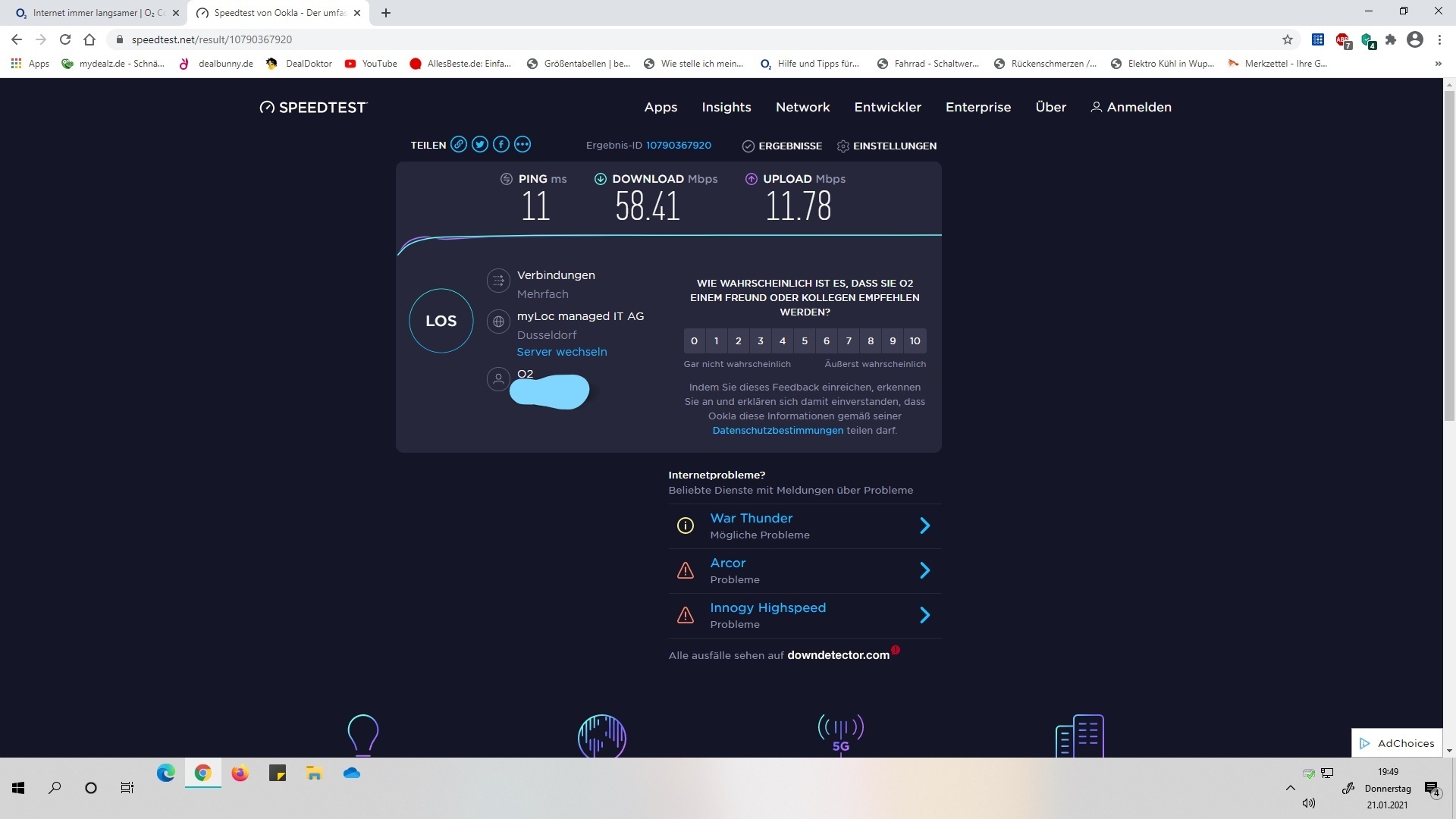Start the test with LOS button
This screenshot has height=819, width=1456.
point(441,321)
